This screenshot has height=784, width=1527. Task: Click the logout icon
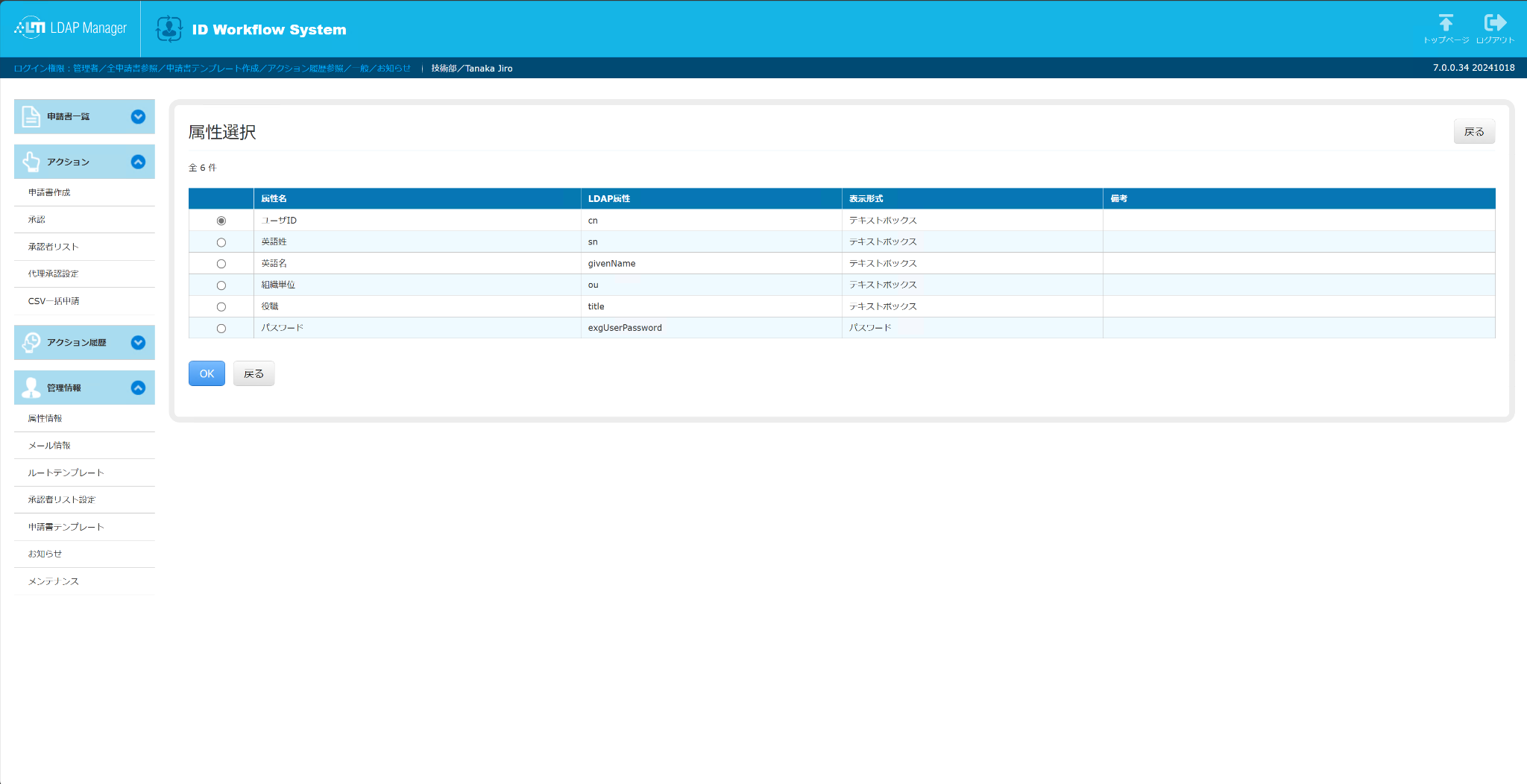pos(1495,22)
